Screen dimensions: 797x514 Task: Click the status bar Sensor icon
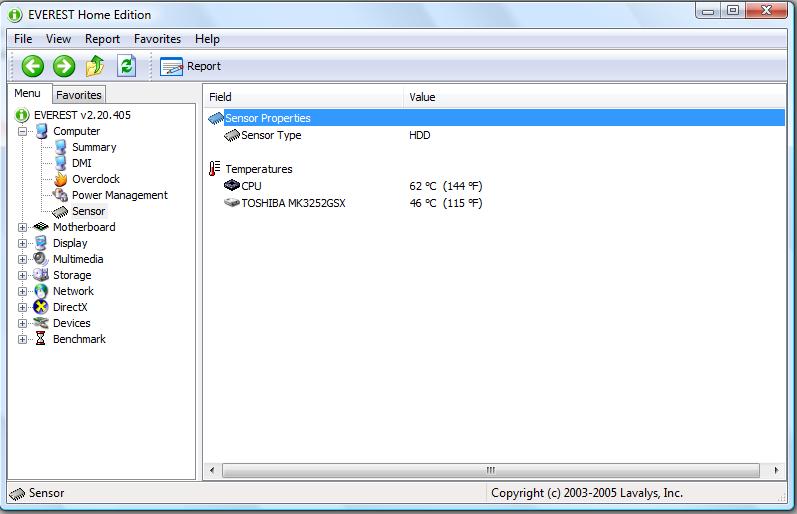[x=17, y=494]
